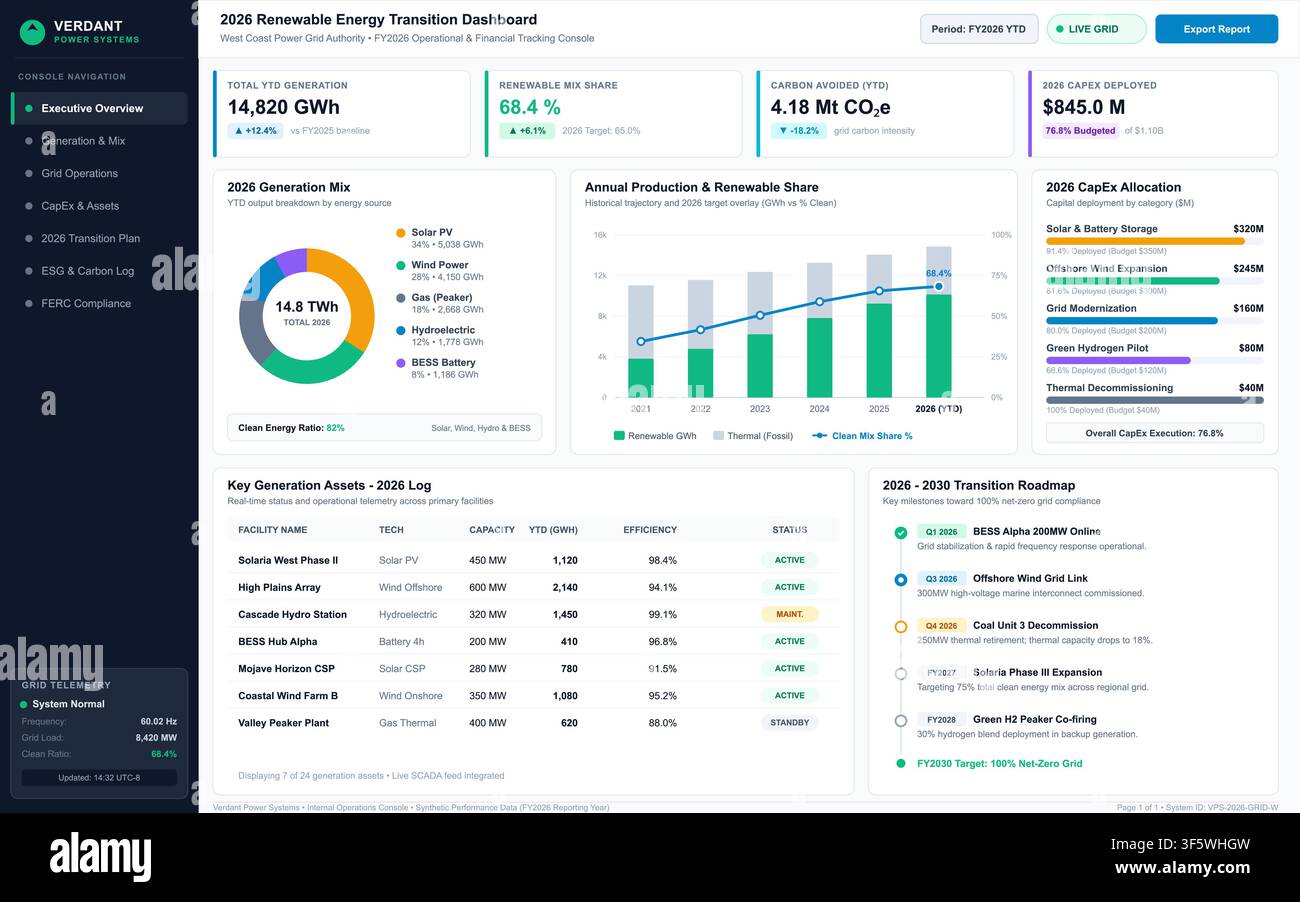Click the Period: FY2026 YTD selector
Viewport: 1300px width, 902px height.
tap(979, 29)
